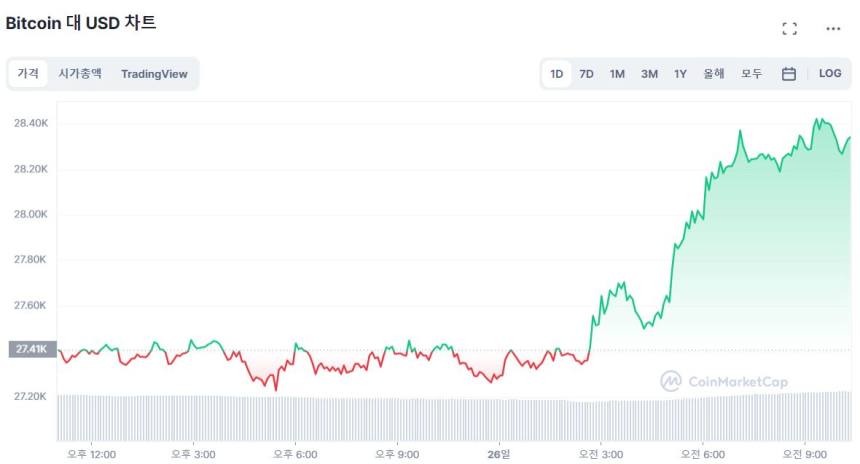Open the TradingView tab

pyautogui.click(x=154, y=74)
